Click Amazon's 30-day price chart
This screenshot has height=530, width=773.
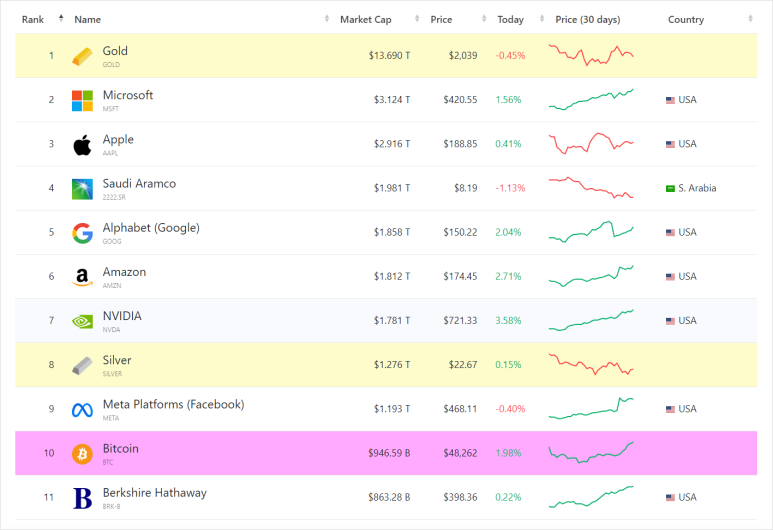click(591, 276)
